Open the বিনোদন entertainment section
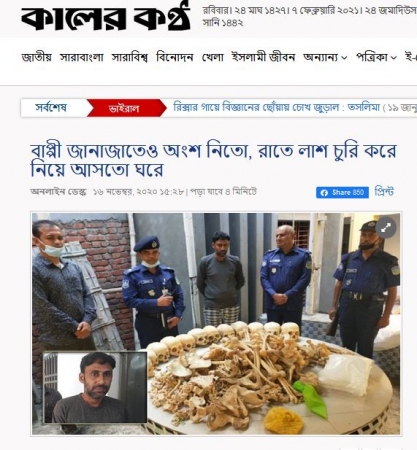The width and height of the screenshot is (417, 450). pos(175,57)
